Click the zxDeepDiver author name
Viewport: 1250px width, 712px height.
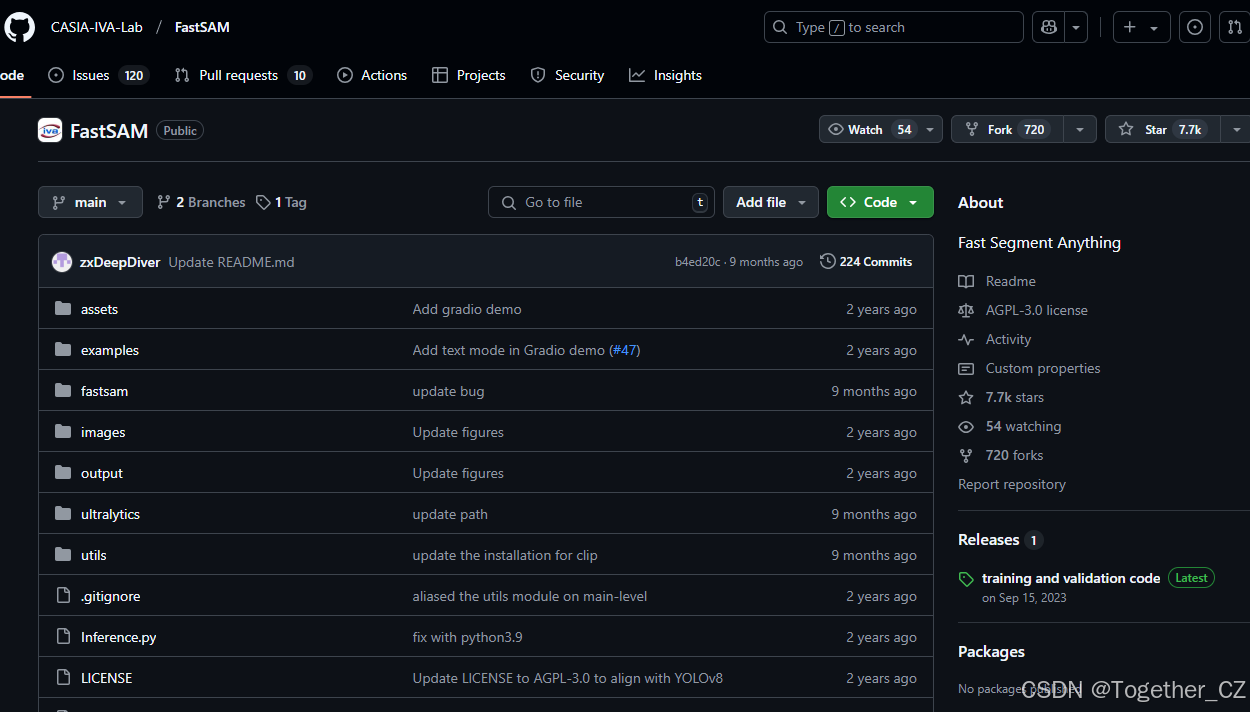[x=120, y=262]
